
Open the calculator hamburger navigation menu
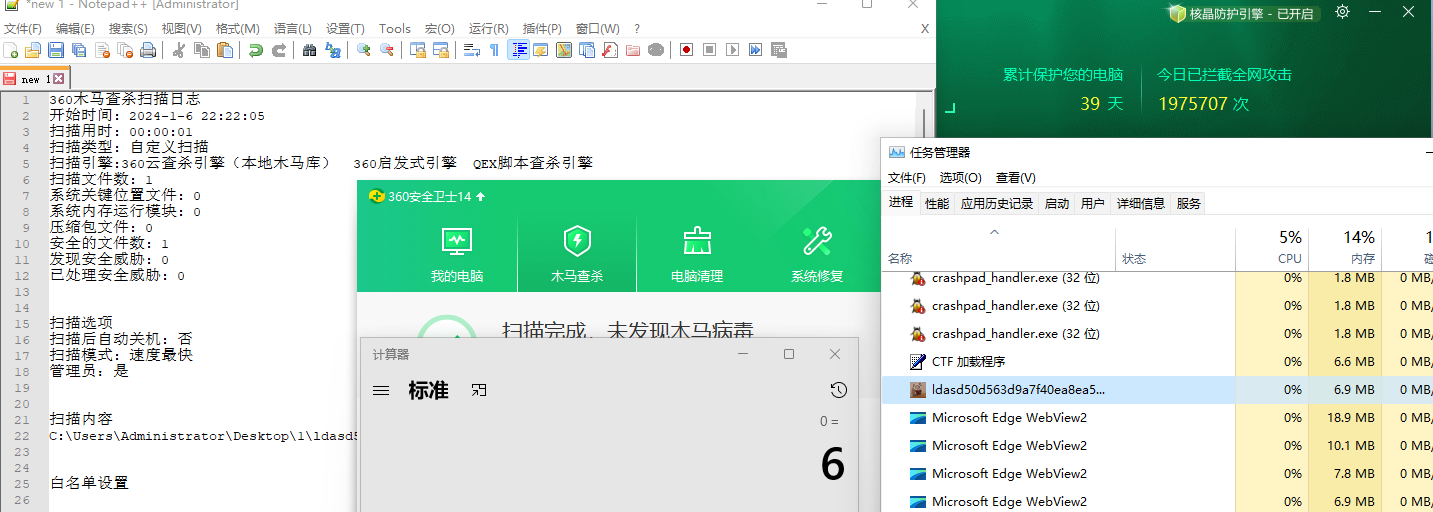coord(381,390)
